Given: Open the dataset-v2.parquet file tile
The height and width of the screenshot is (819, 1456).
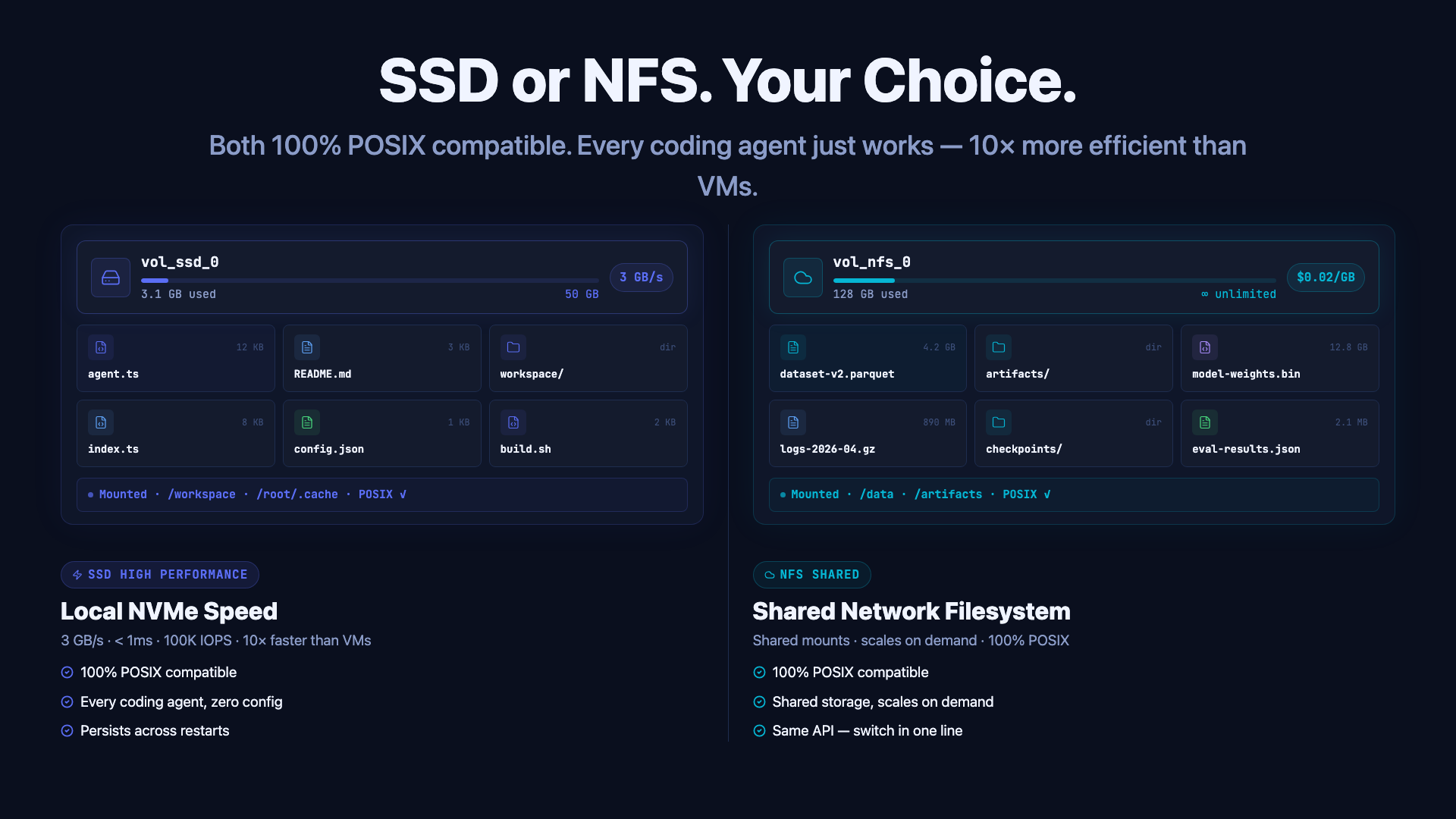Looking at the screenshot, I should click(x=868, y=359).
